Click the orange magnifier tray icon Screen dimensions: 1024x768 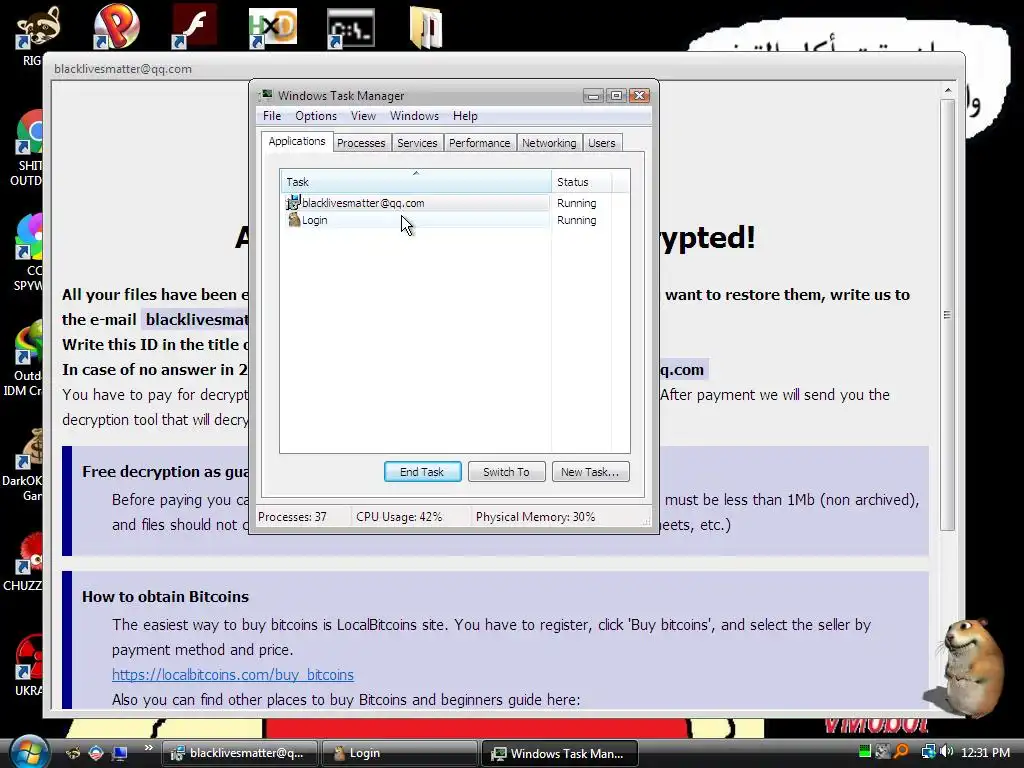pyautogui.click(x=901, y=752)
